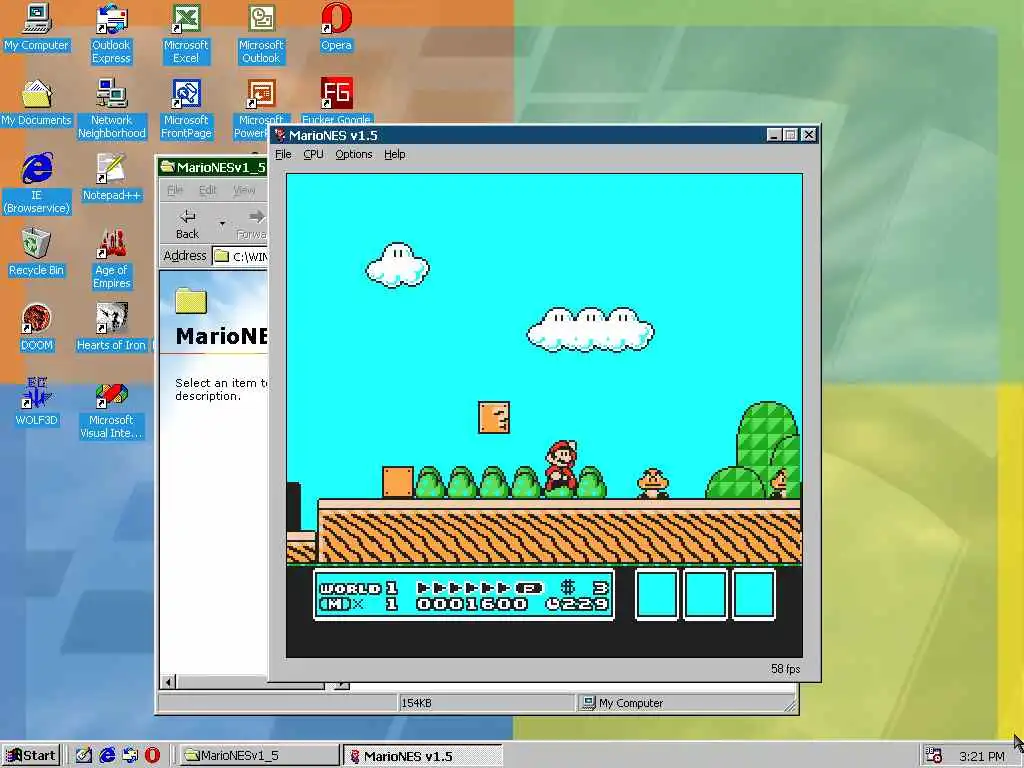This screenshot has width=1024, height=768.
Task: Click the My Computer status bar zone
Action: click(x=686, y=703)
